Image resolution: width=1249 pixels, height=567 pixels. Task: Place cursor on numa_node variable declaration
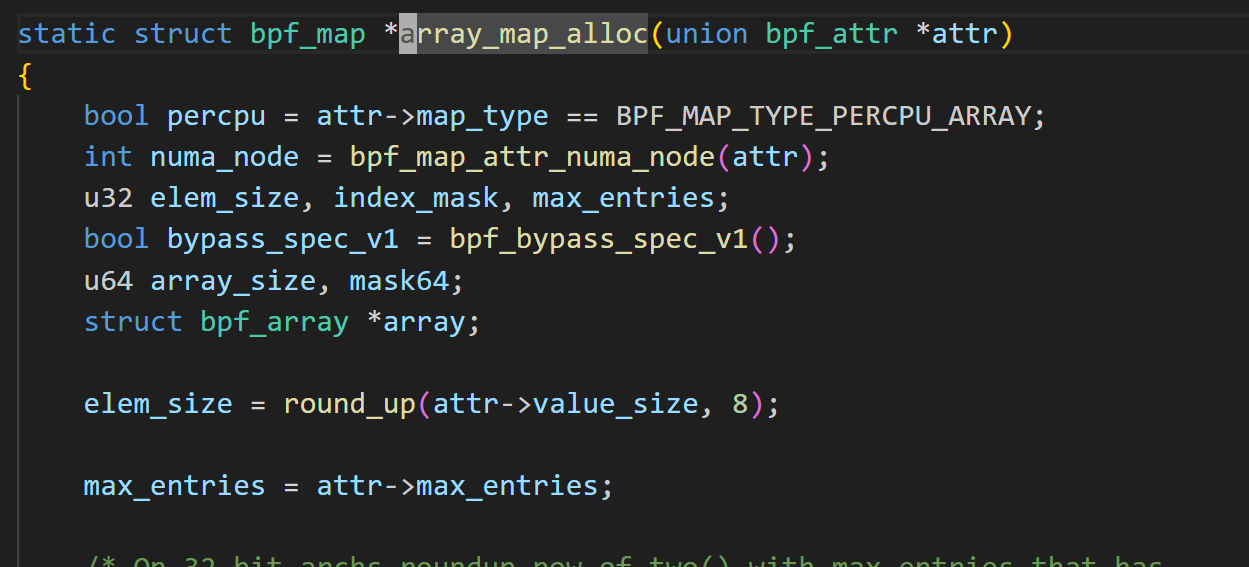(x=224, y=157)
